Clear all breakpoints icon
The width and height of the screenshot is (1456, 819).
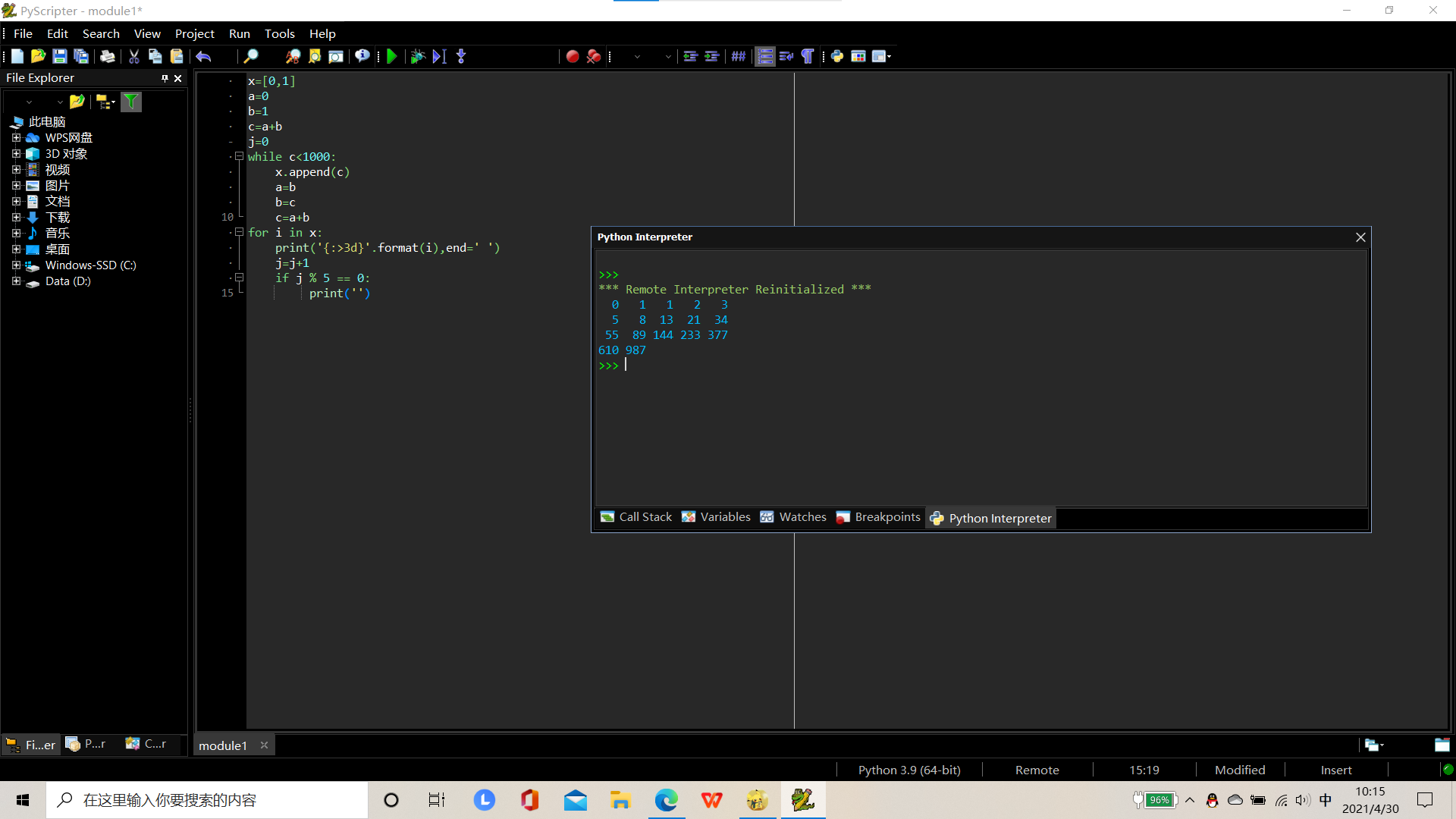click(594, 56)
